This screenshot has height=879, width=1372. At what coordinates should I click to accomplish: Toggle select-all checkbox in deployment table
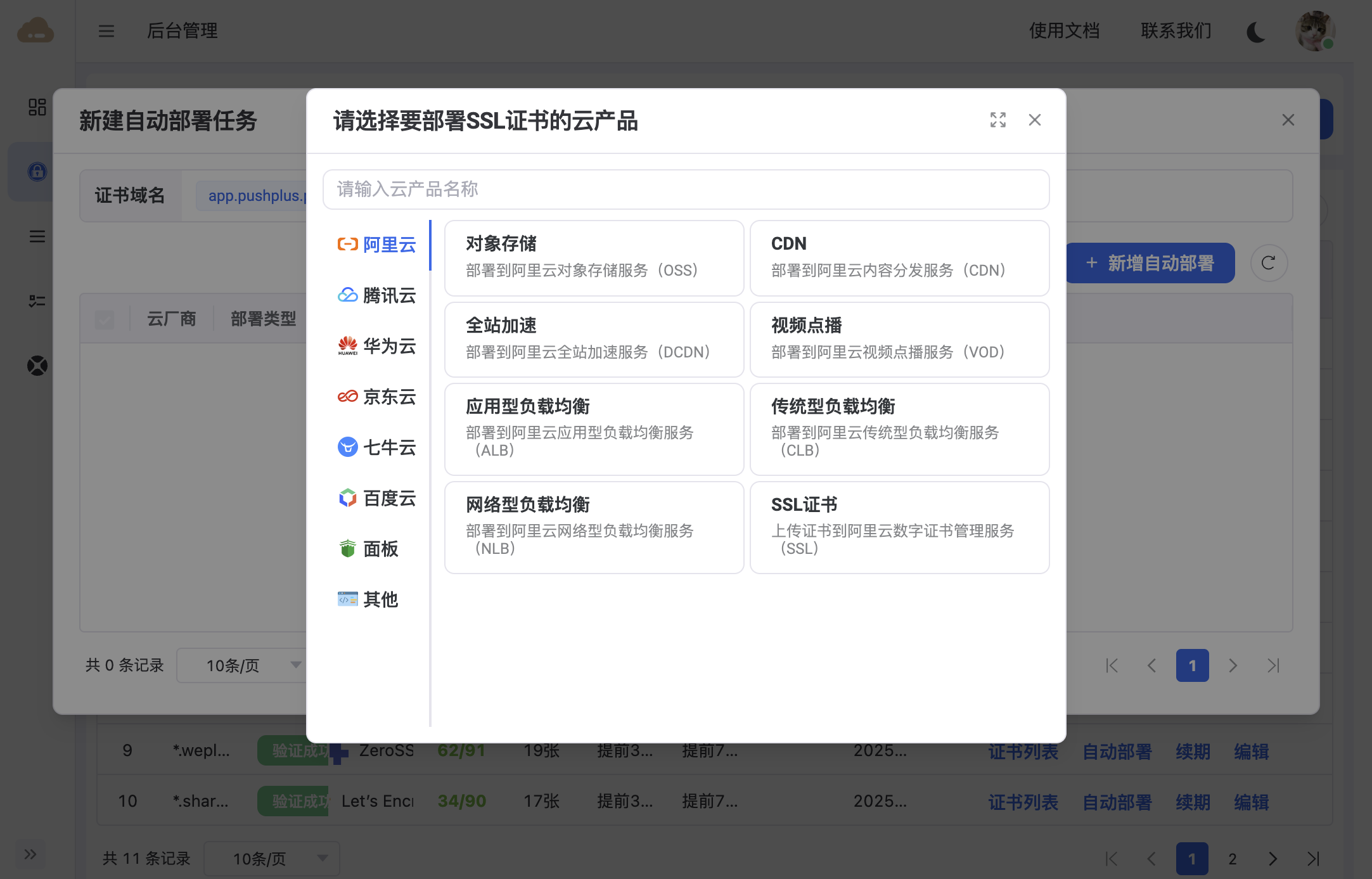click(x=105, y=319)
